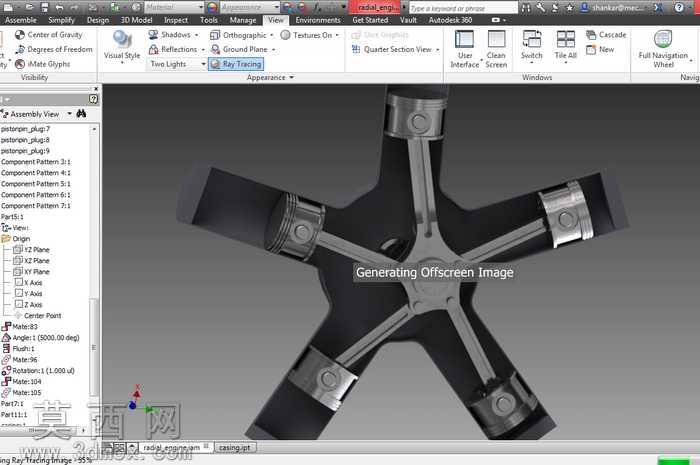Click the binoculars Find icon in browser
This screenshot has width=700, height=465.
(x=81, y=114)
